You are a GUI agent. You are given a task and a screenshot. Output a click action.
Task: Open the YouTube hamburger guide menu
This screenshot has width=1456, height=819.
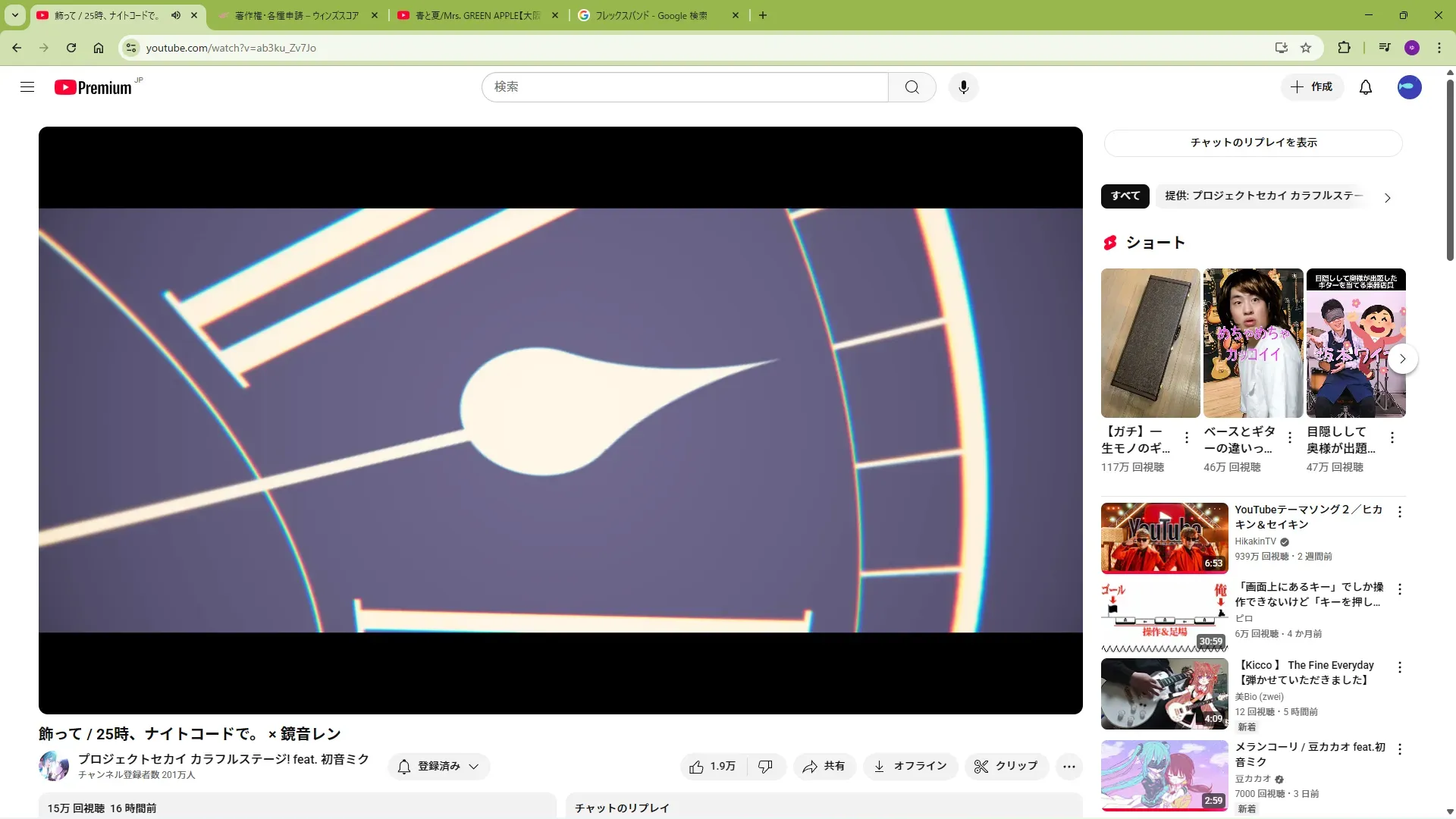pyautogui.click(x=27, y=87)
